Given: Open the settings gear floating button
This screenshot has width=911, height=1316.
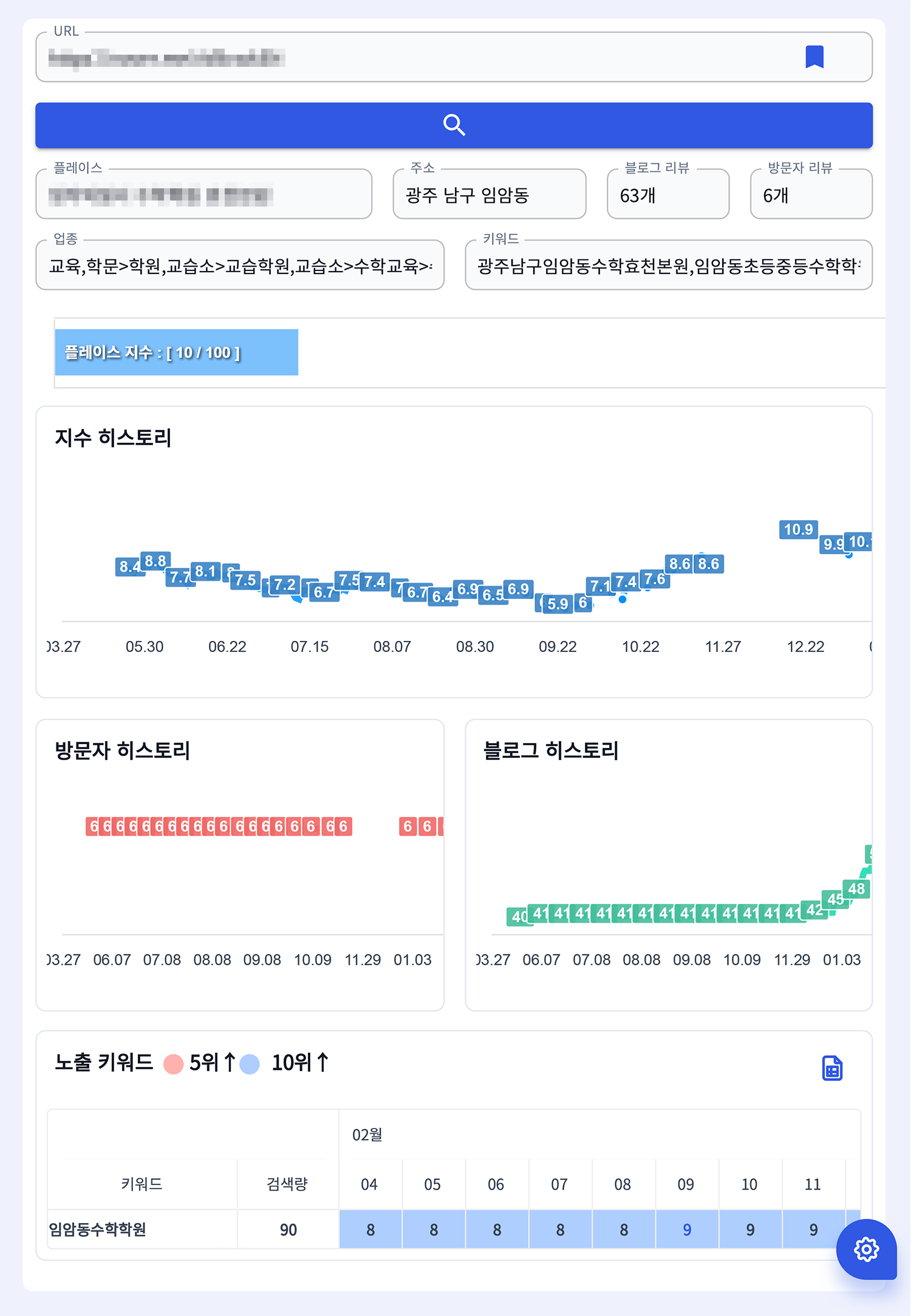Looking at the screenshot, I should point(866,1249).
